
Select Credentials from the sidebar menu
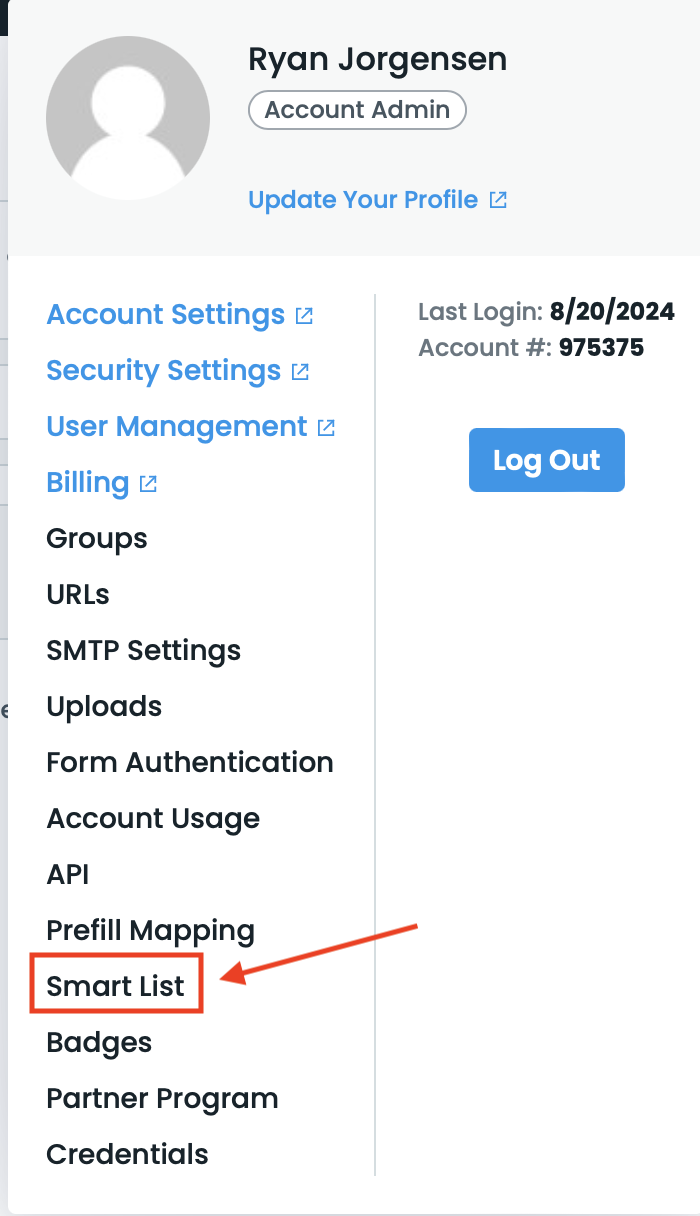[x=127, y=1154]
